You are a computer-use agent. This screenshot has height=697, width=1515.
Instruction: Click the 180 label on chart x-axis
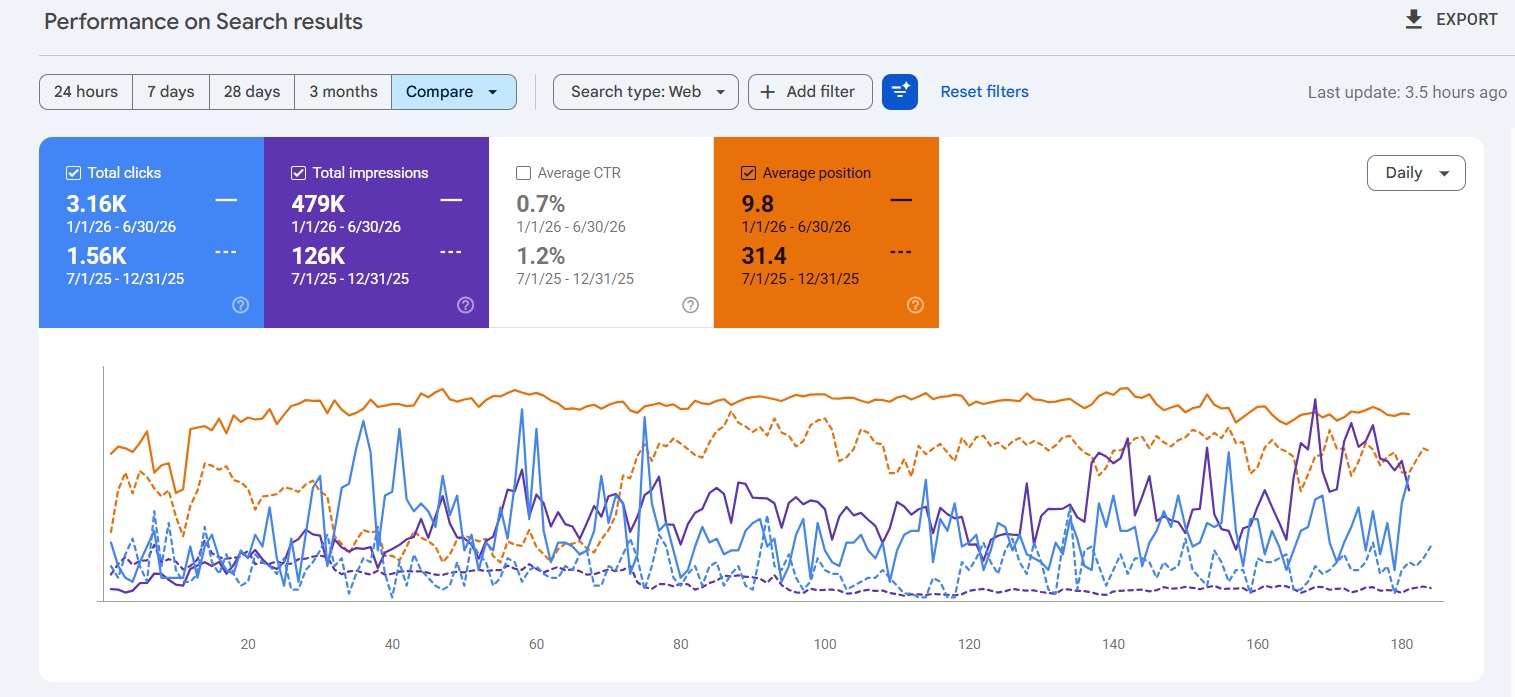tap(1402, 644)
